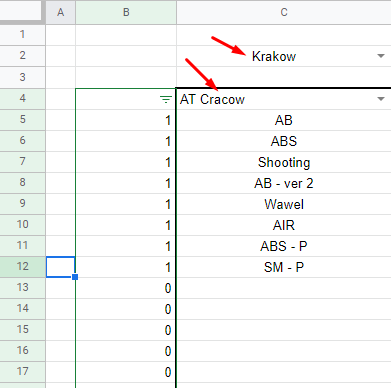
Task: Click the AIR cell
Action: point(284,225)
